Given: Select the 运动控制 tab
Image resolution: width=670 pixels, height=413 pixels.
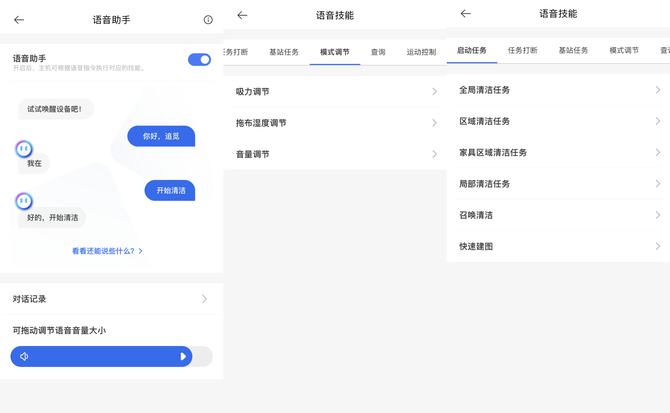Looking at the screenshot, I should 422,52.
